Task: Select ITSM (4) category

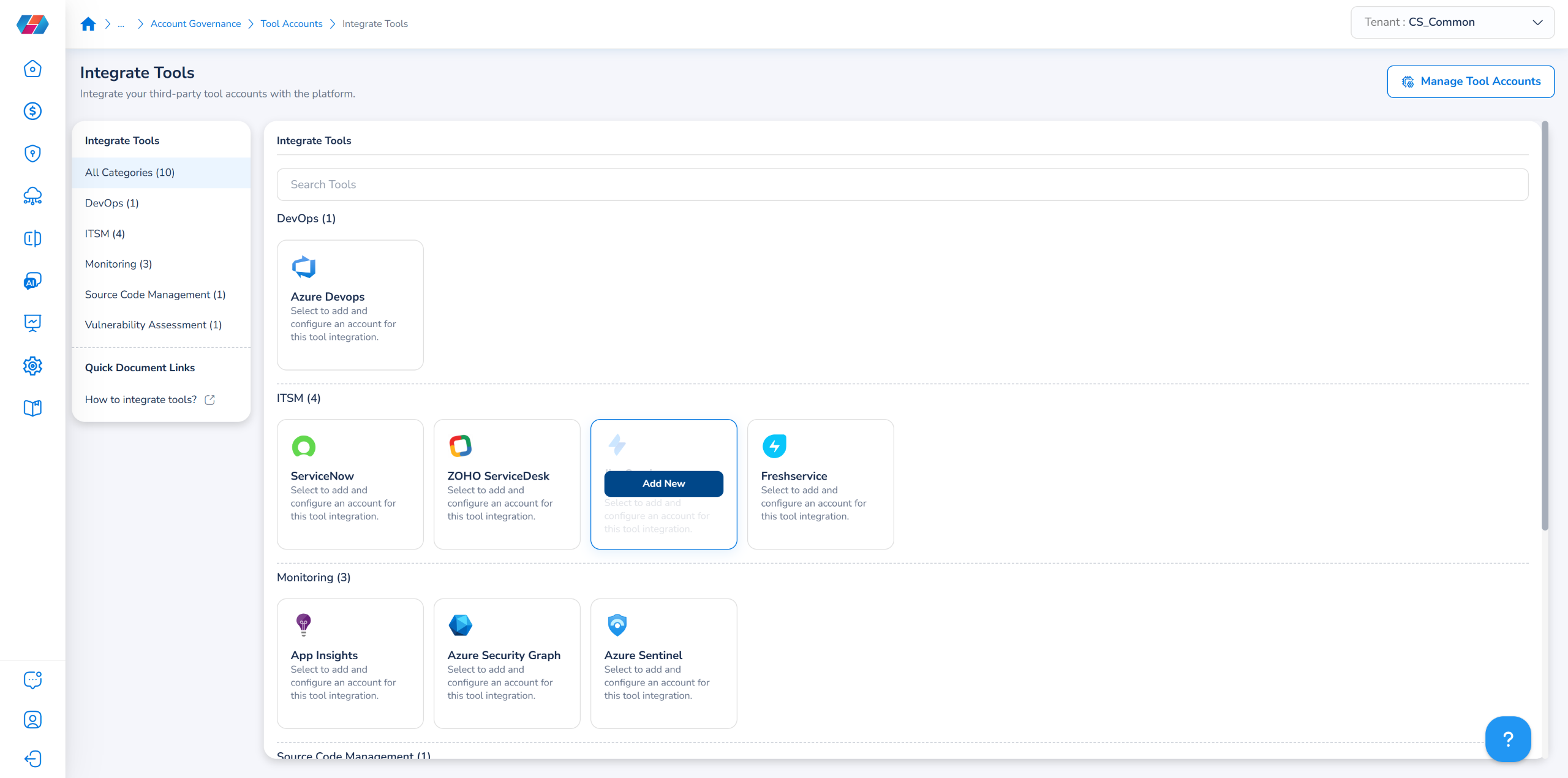Action: point(105,233)
